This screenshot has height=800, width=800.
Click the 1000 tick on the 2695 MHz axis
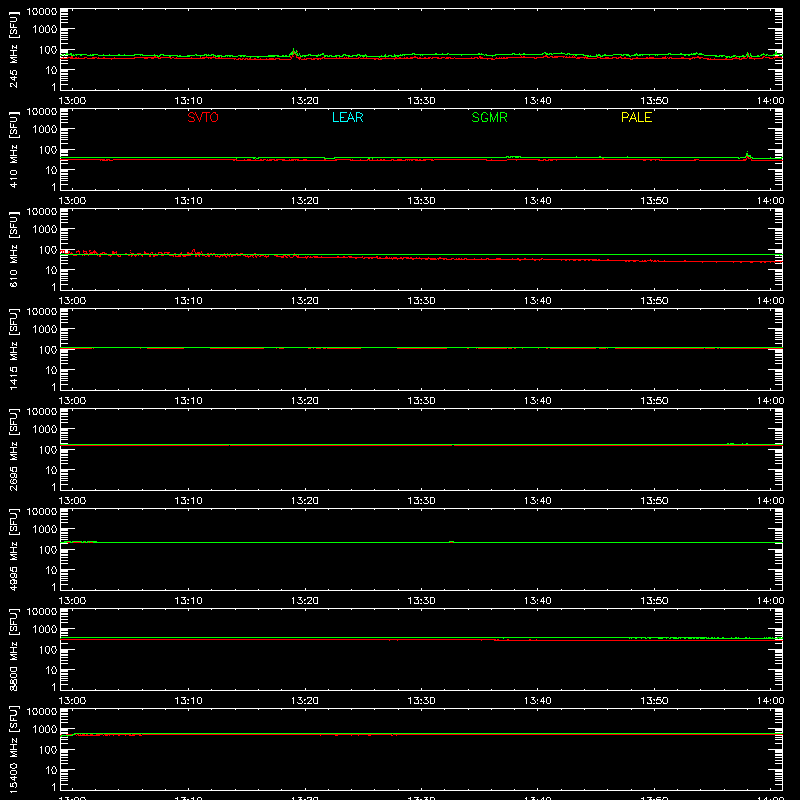tap(45, 430)
